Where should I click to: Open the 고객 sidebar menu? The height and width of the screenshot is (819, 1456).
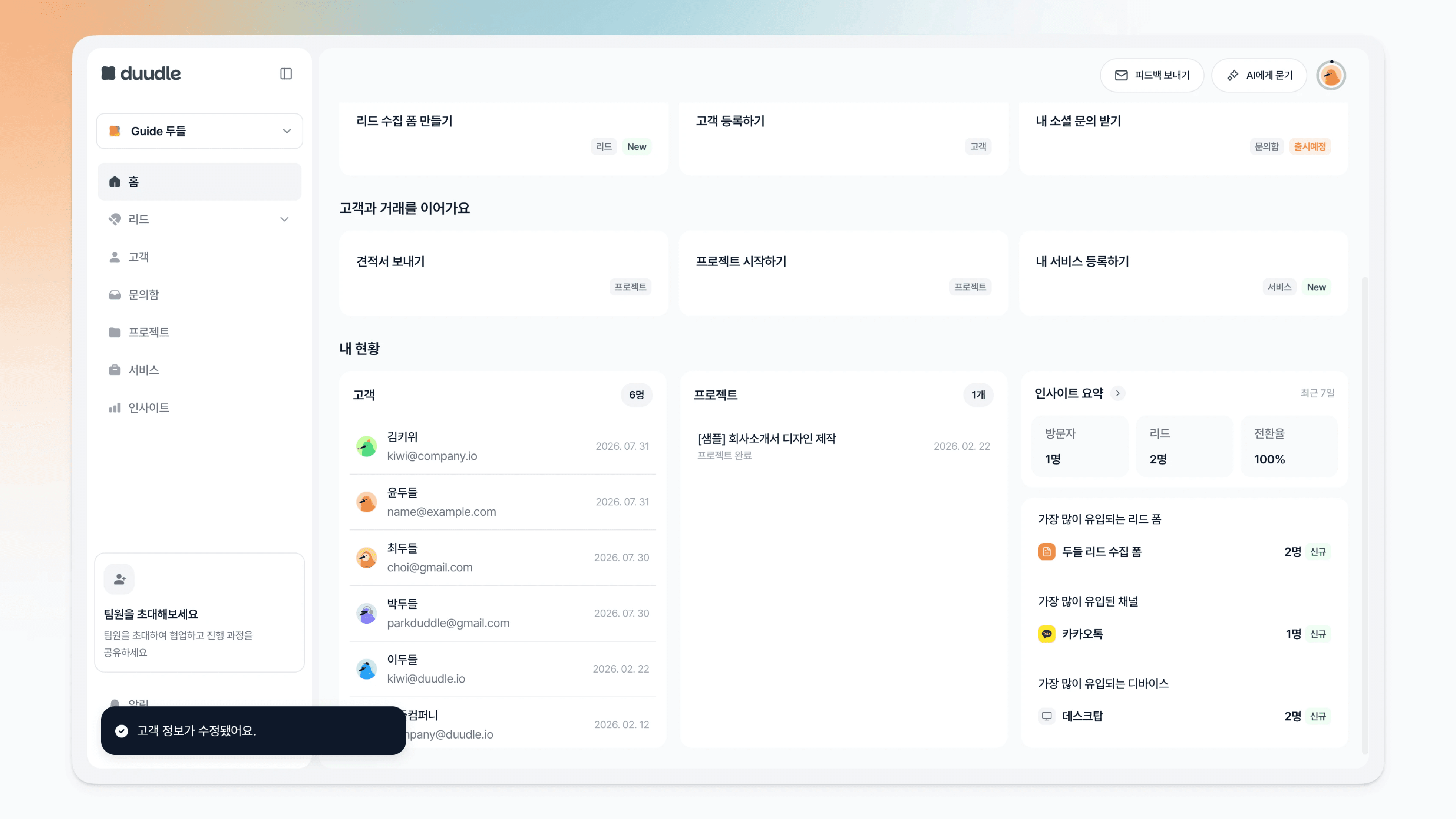coord(199,257)
